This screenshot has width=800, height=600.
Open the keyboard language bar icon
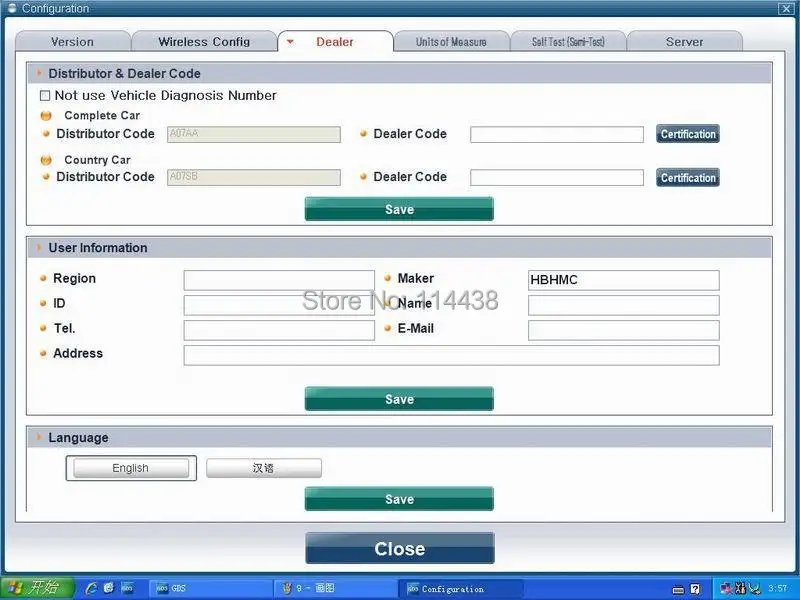point(678,589)
